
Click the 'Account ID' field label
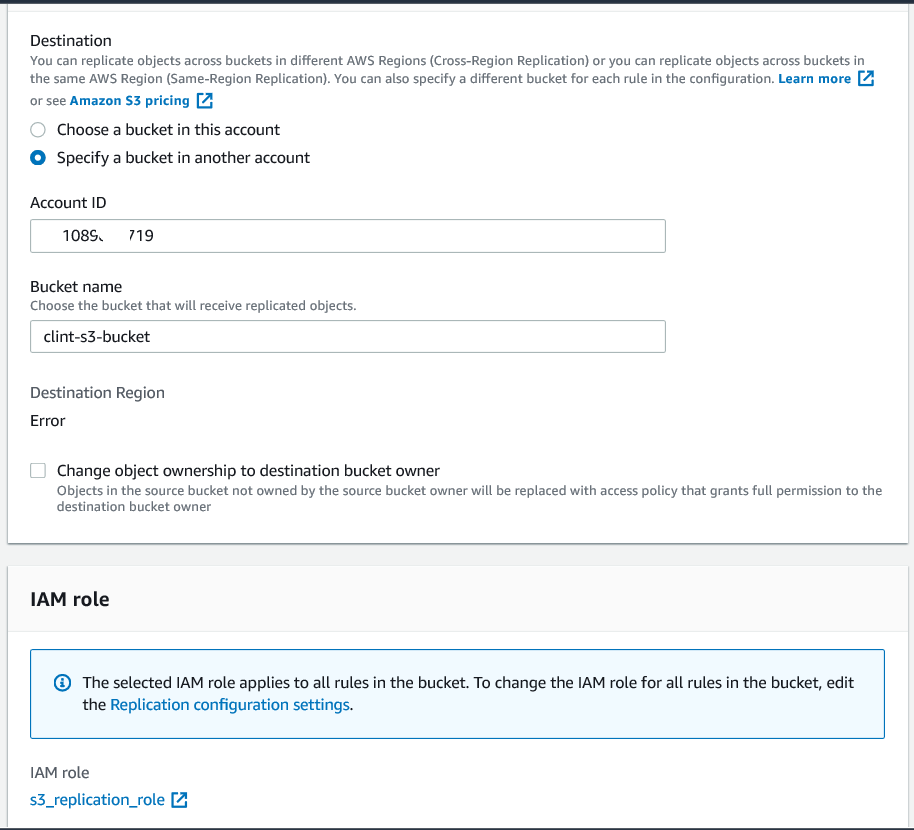(68, 203)
